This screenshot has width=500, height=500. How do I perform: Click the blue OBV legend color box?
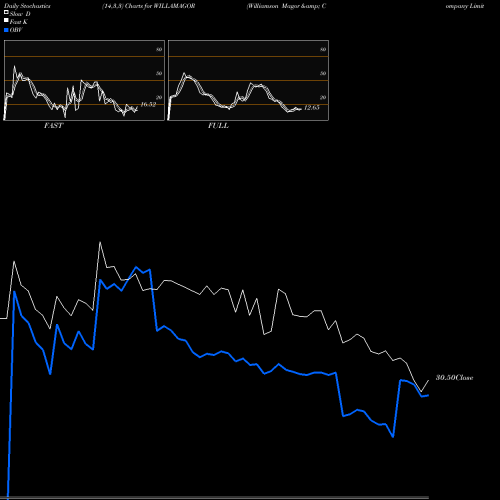[x=6, y=30]
